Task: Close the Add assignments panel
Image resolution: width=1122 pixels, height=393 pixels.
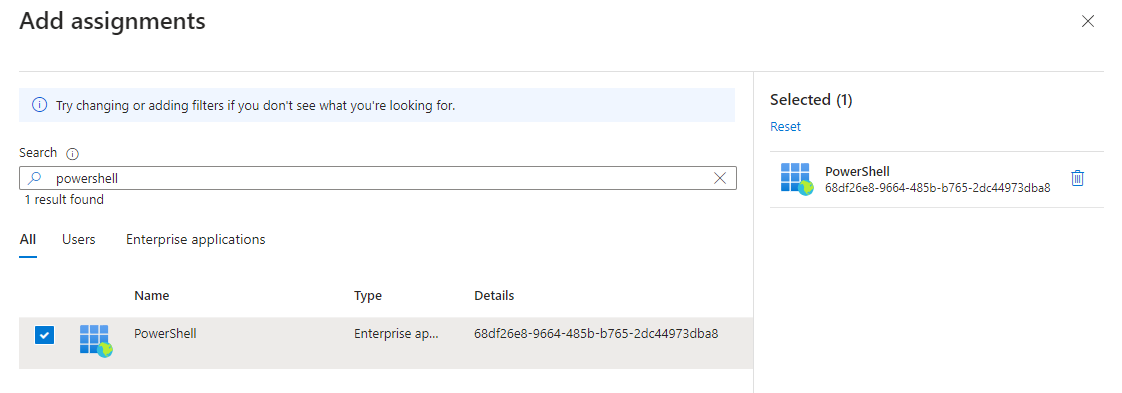Action: pos(1088,21)
